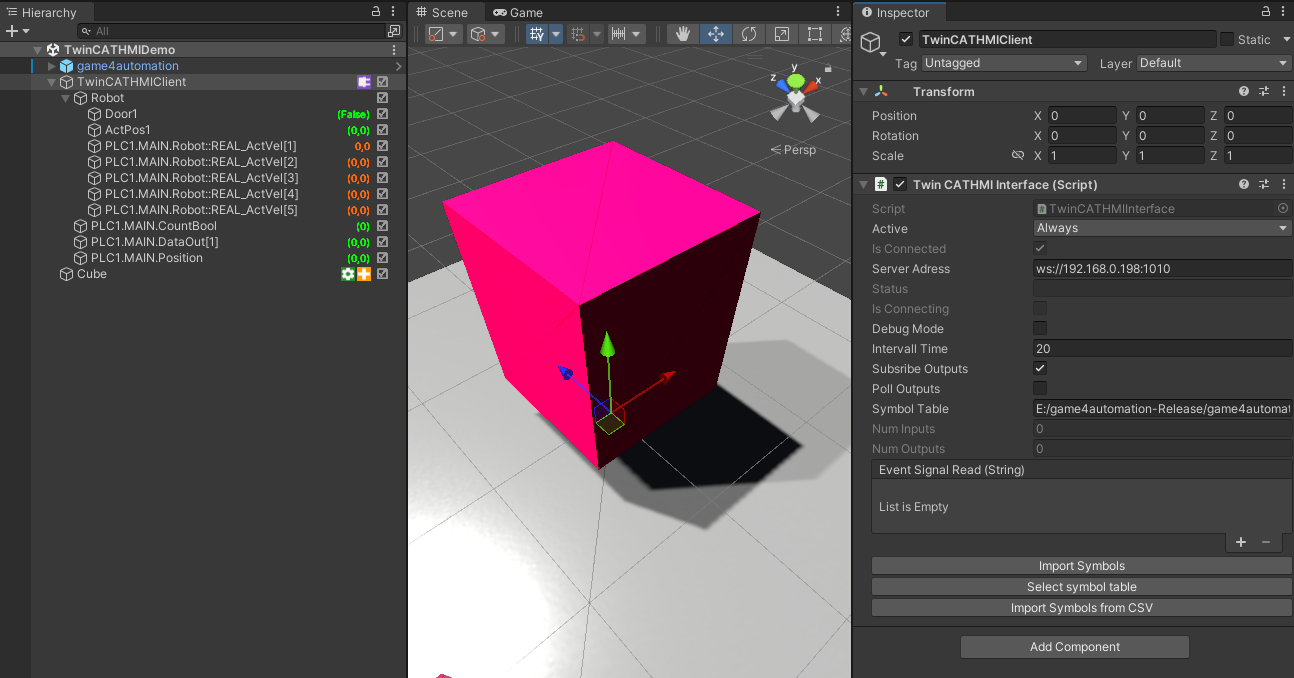Click the Server Adress input field
Image resolution: width=1294 pixels, height=678 pixels.
[x=1162, y=269]
